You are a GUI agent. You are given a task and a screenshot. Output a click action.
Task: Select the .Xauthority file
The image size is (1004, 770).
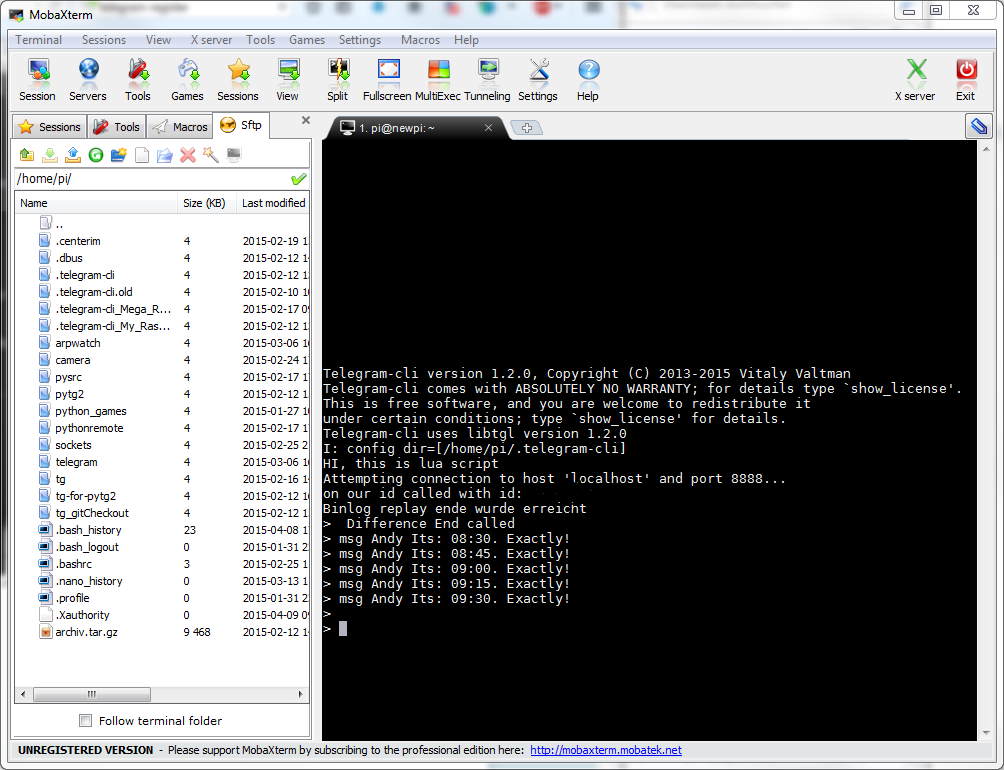coord(82,615)
